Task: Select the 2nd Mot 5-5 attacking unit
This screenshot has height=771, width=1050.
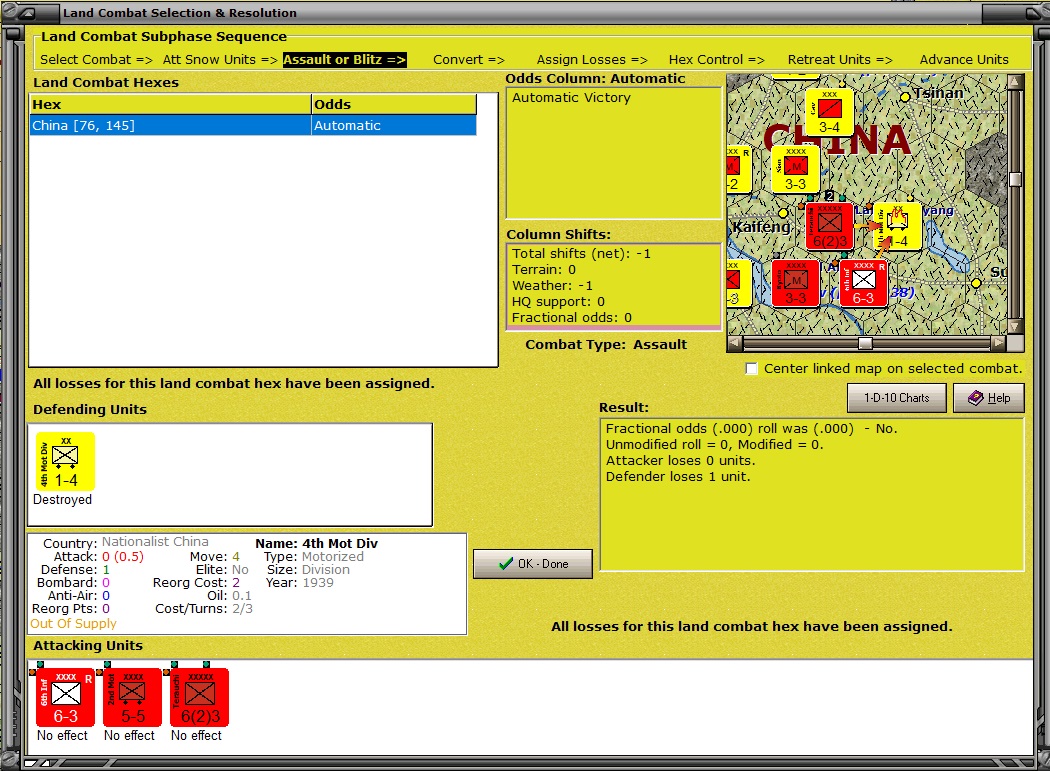Action: (x=132, y=697)
